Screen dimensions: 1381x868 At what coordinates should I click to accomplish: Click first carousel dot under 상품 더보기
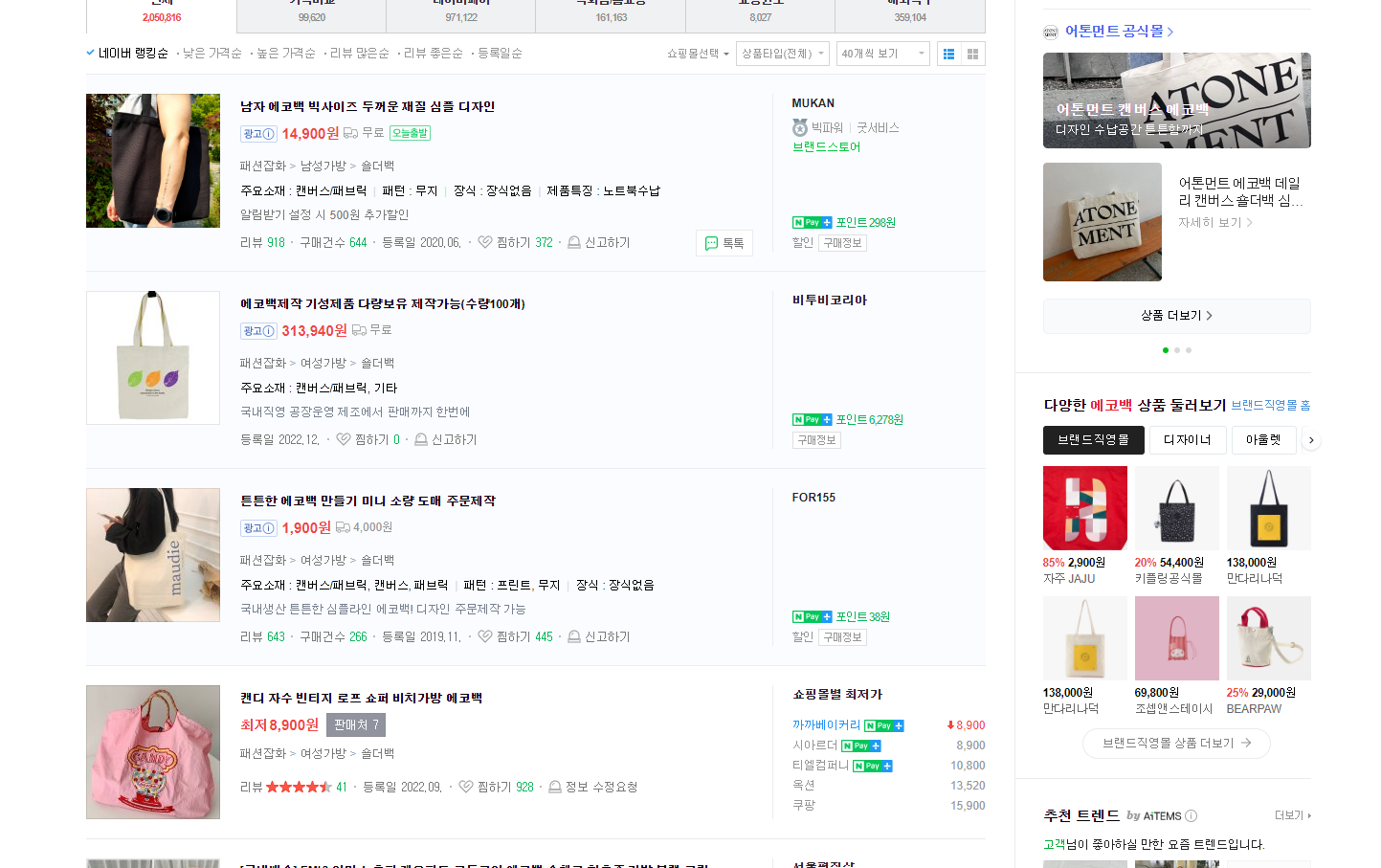point(1165,350)
